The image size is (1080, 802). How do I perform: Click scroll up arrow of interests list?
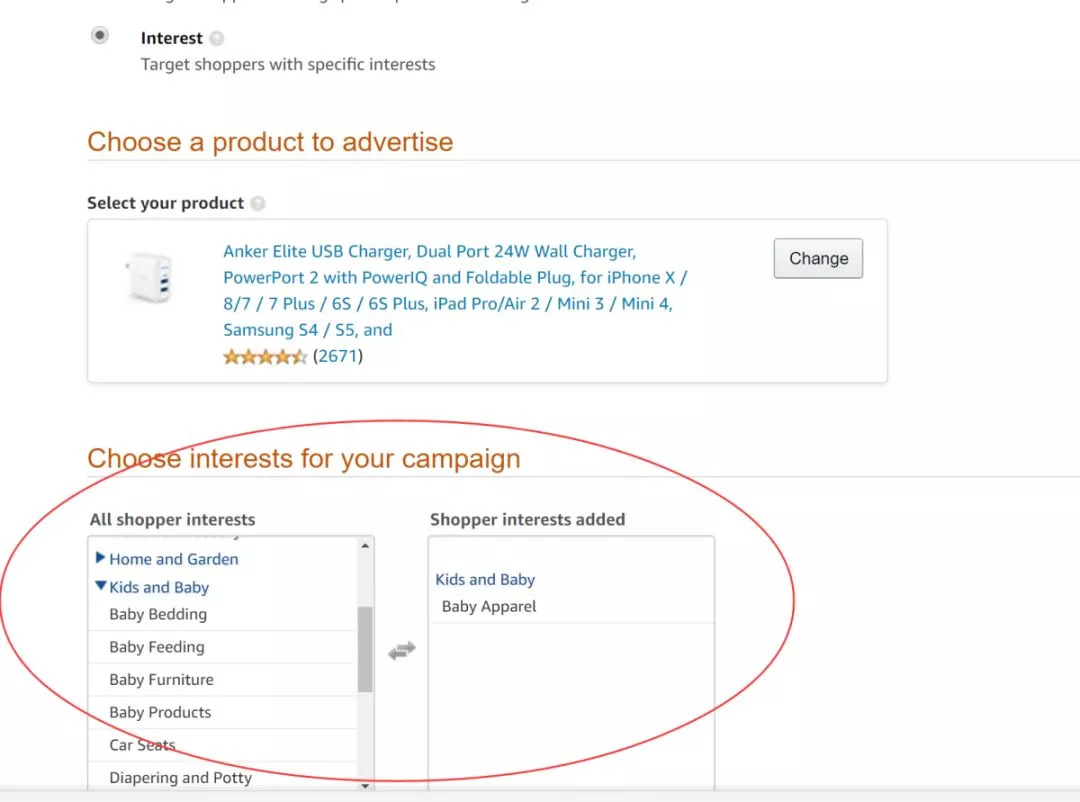pos(366,546)
